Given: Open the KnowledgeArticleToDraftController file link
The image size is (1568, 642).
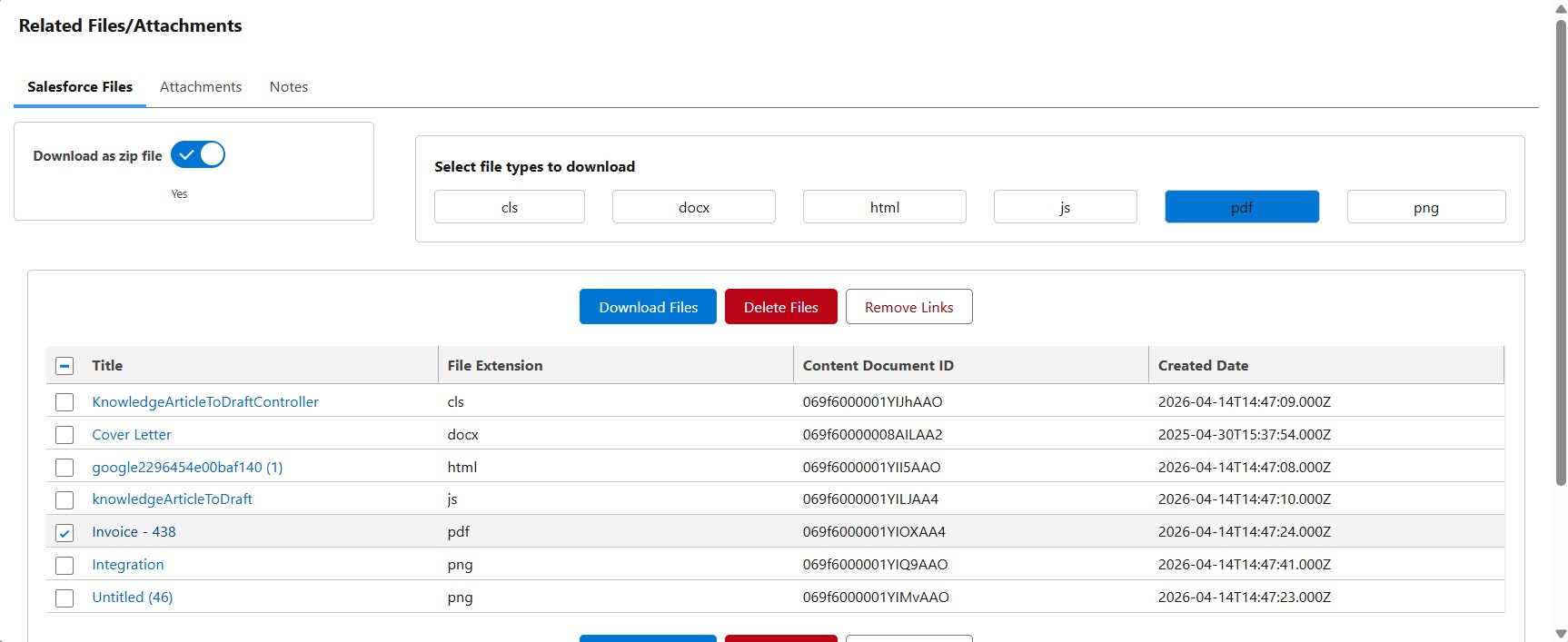Looking at the screenshot, I should [x=205, y=401].
